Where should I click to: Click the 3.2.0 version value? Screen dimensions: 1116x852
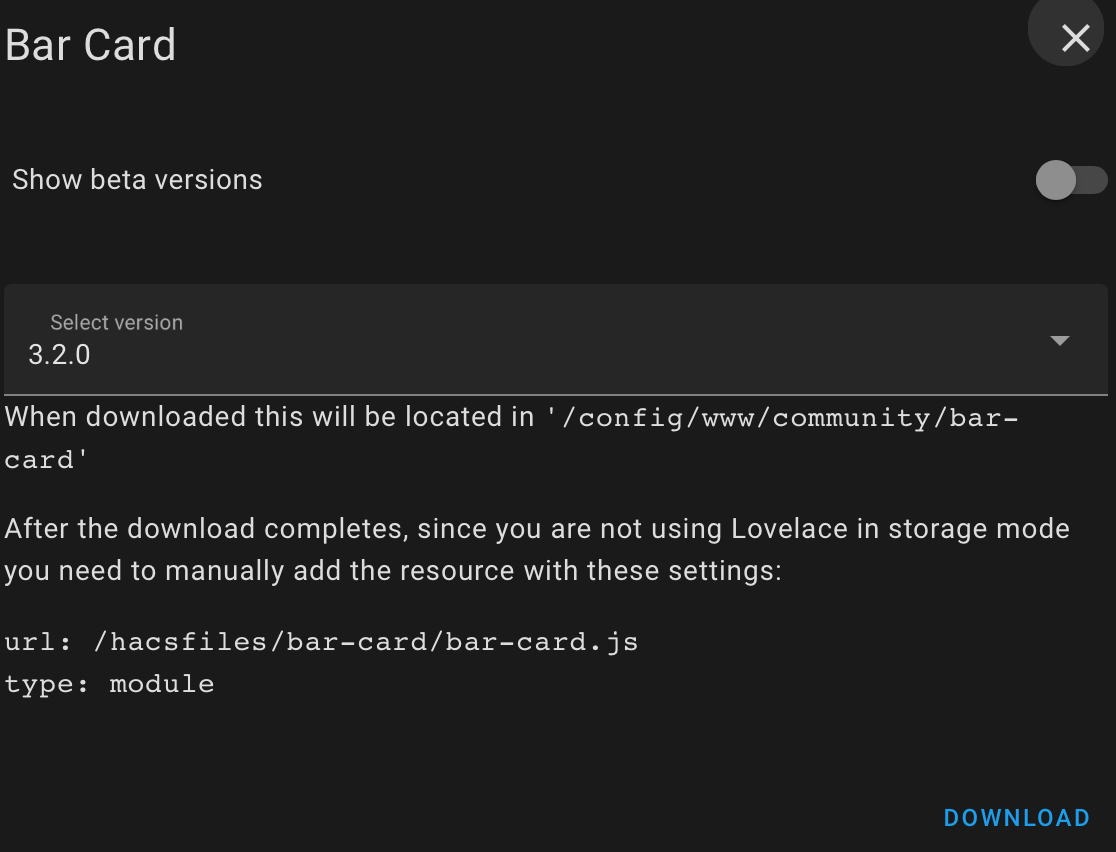tap(60, 355)
